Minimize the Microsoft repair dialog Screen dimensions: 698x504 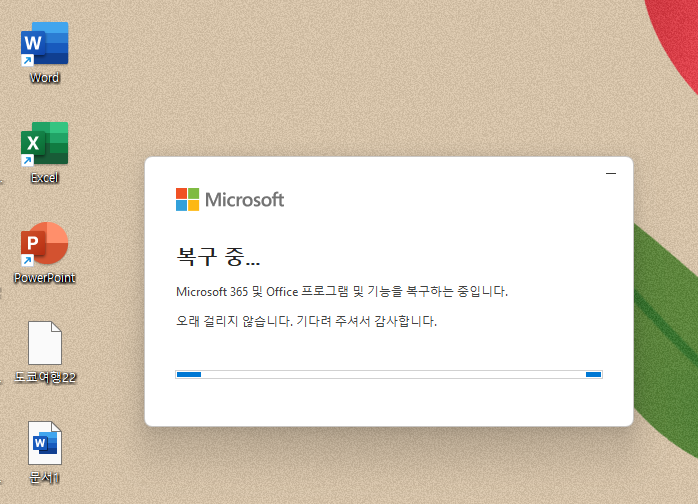(611, 173)
